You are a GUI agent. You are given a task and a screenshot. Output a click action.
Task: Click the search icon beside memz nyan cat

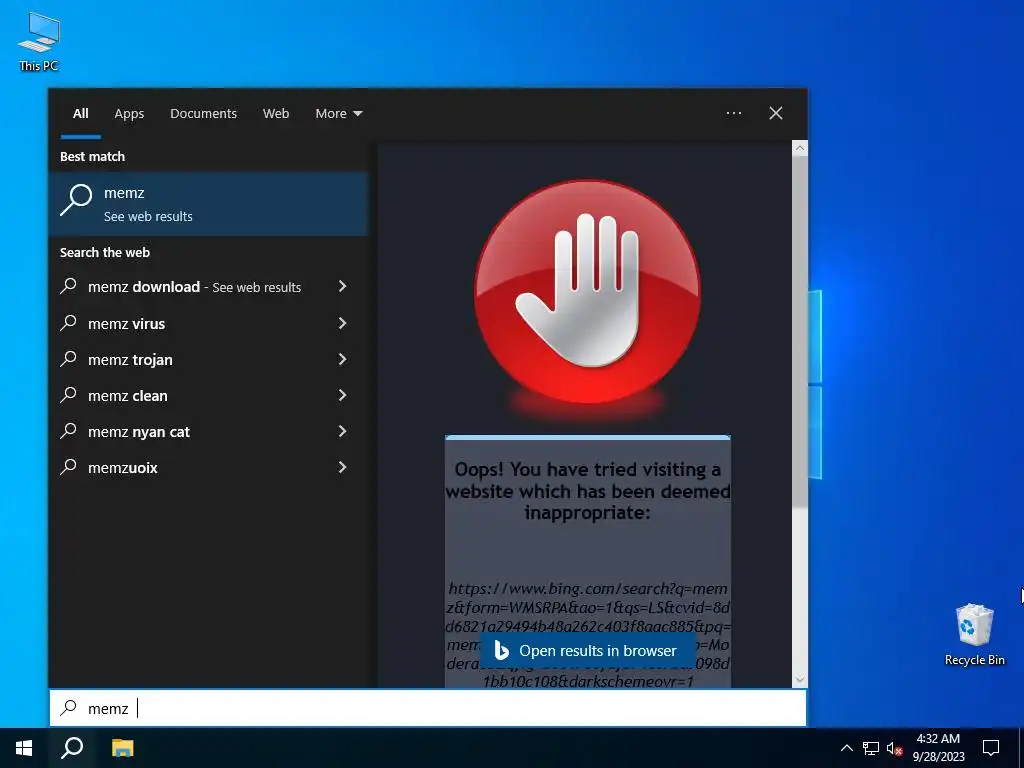pos(69,431)
